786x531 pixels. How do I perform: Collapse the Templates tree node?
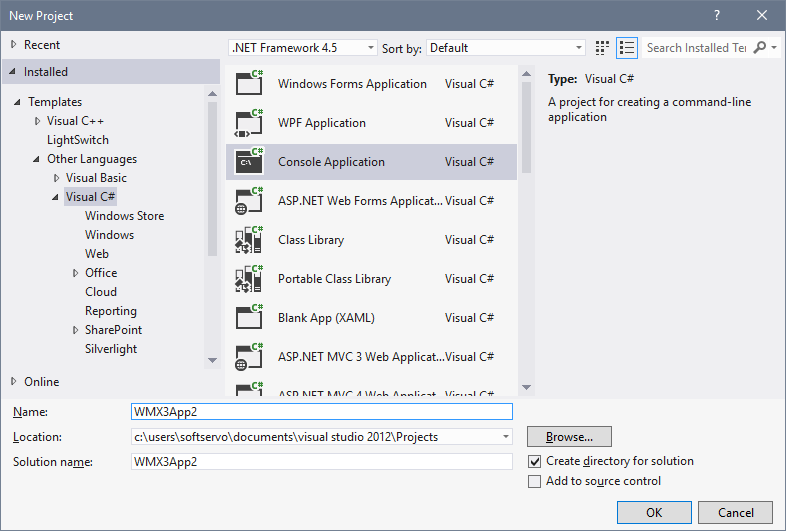point(18,102)
